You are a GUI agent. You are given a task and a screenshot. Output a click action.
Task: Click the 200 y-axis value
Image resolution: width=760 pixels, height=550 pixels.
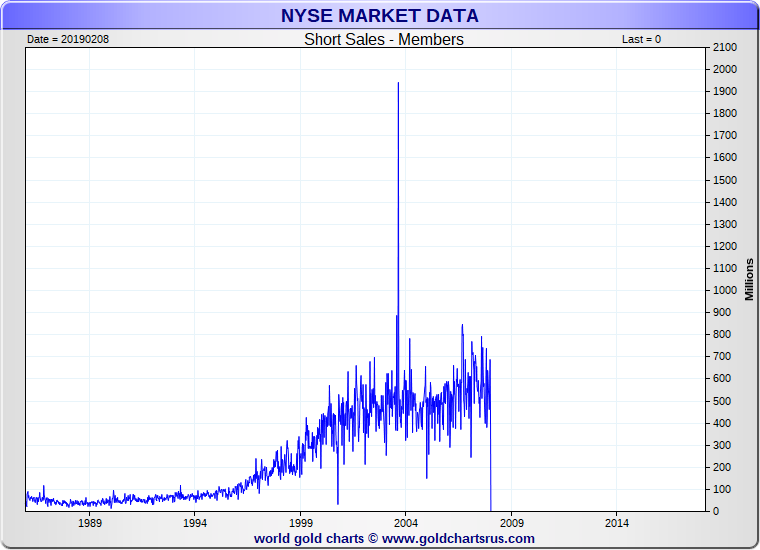[x=722, y=467]
